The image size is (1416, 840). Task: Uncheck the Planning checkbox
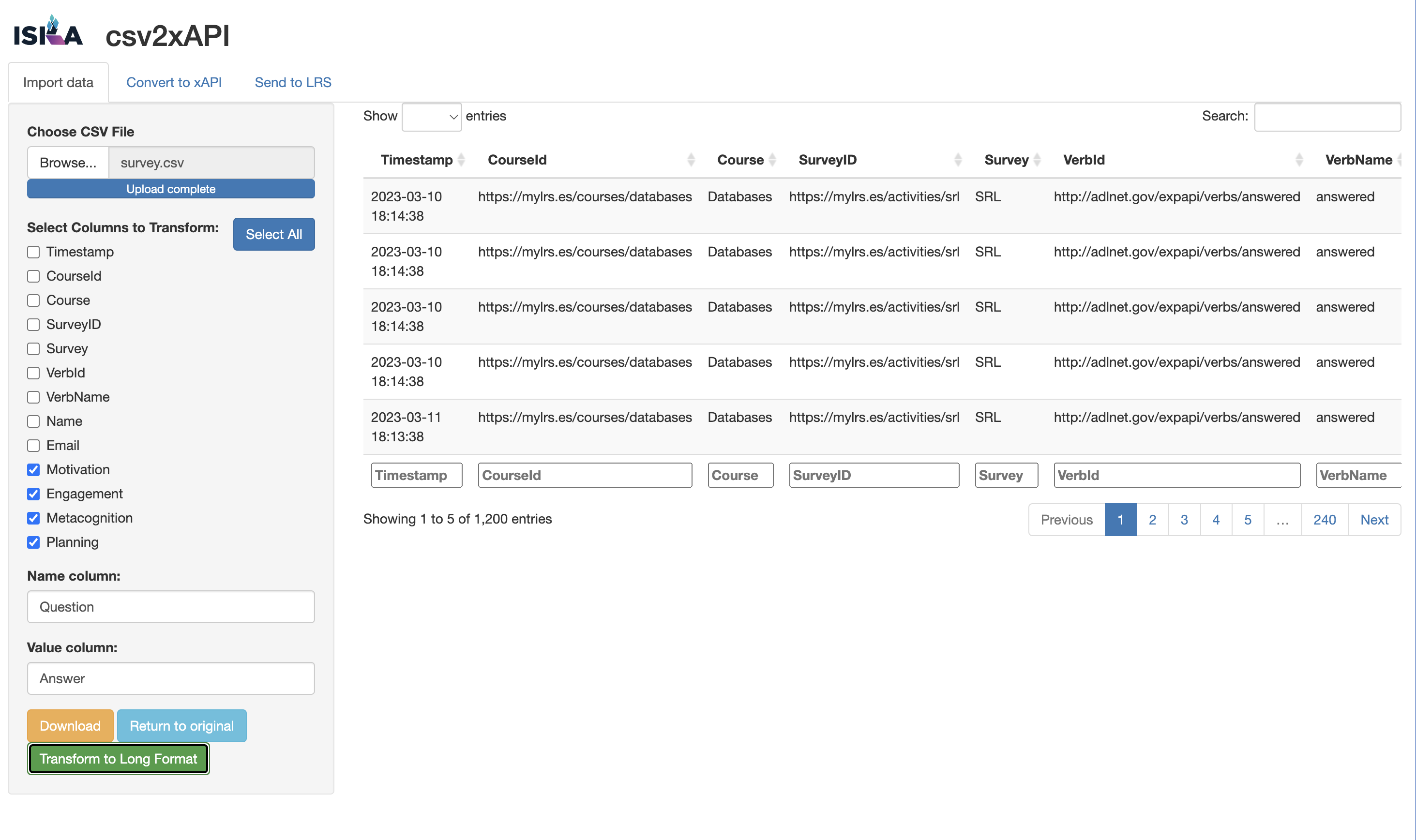click(33, 542)
